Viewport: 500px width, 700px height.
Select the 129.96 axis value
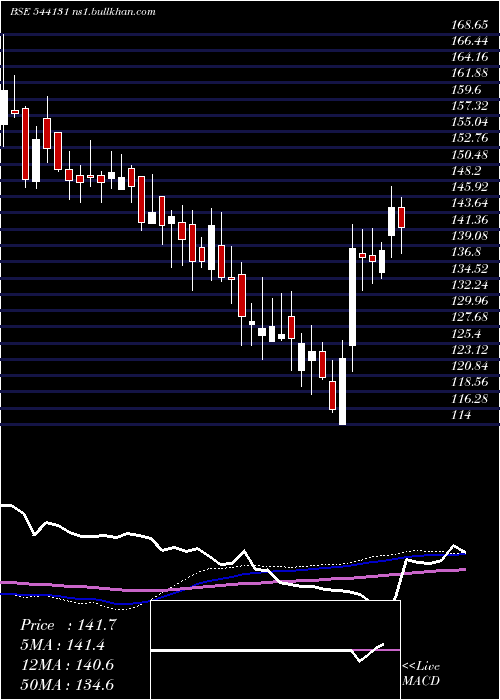pos(470,301)
